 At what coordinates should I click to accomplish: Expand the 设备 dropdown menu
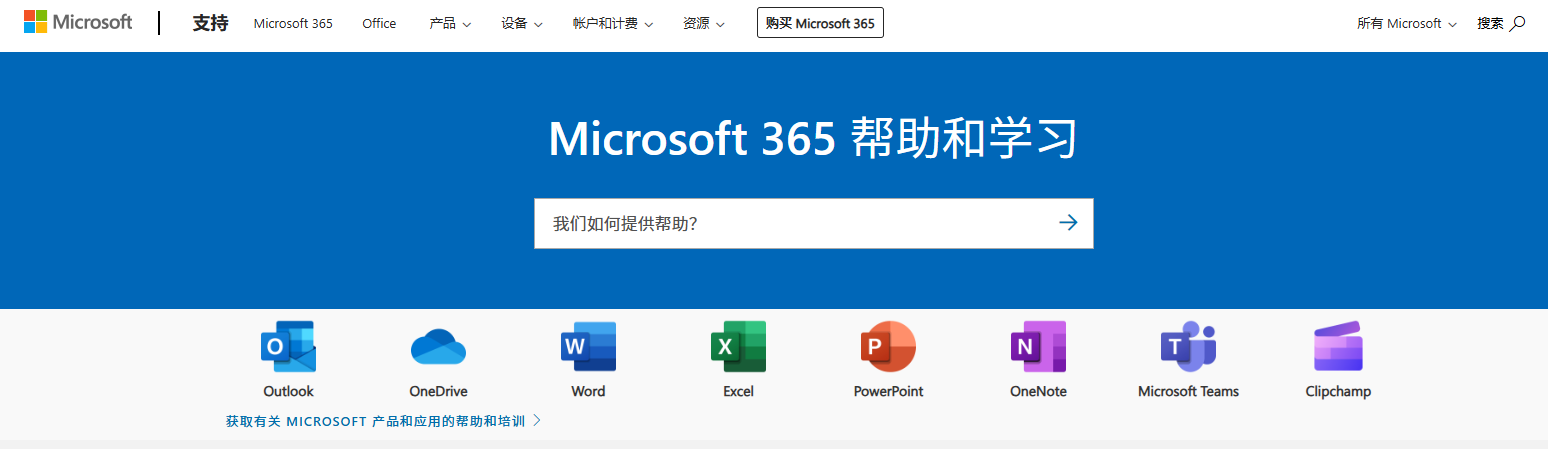(522, 23)
